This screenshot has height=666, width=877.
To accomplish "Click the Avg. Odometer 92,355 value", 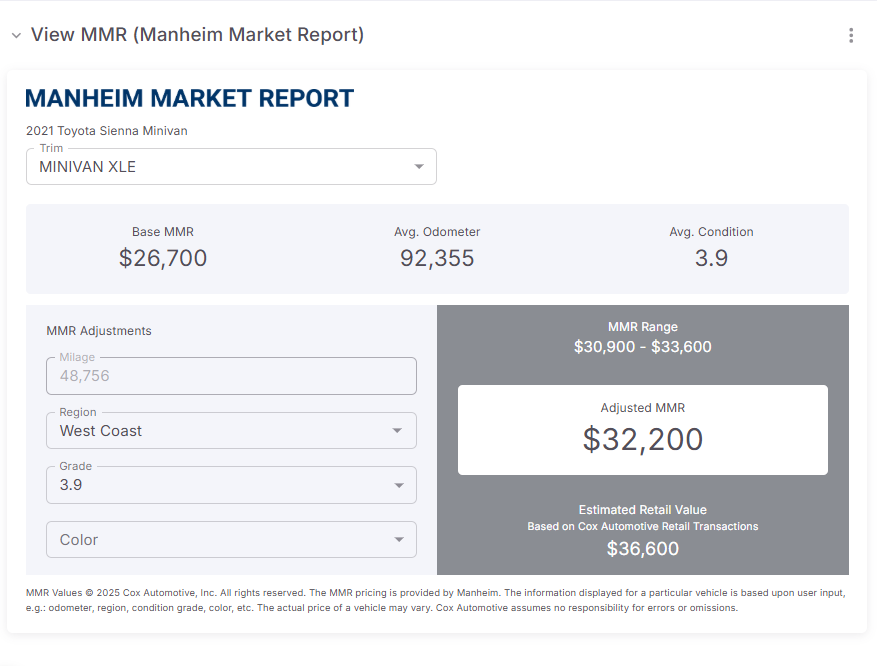I will tap(437, 258).
